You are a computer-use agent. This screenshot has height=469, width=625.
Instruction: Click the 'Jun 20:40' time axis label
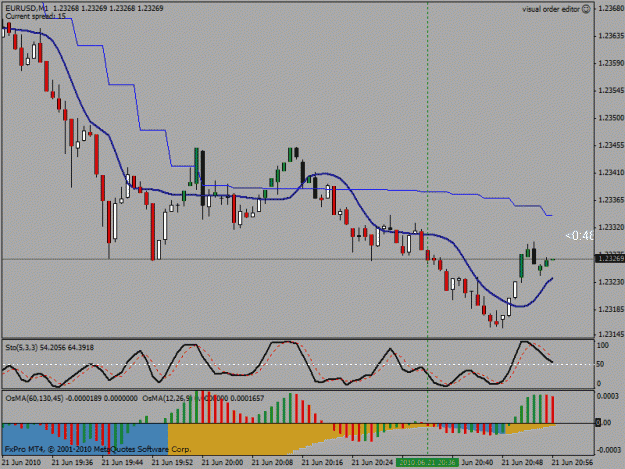click(478, 462)
